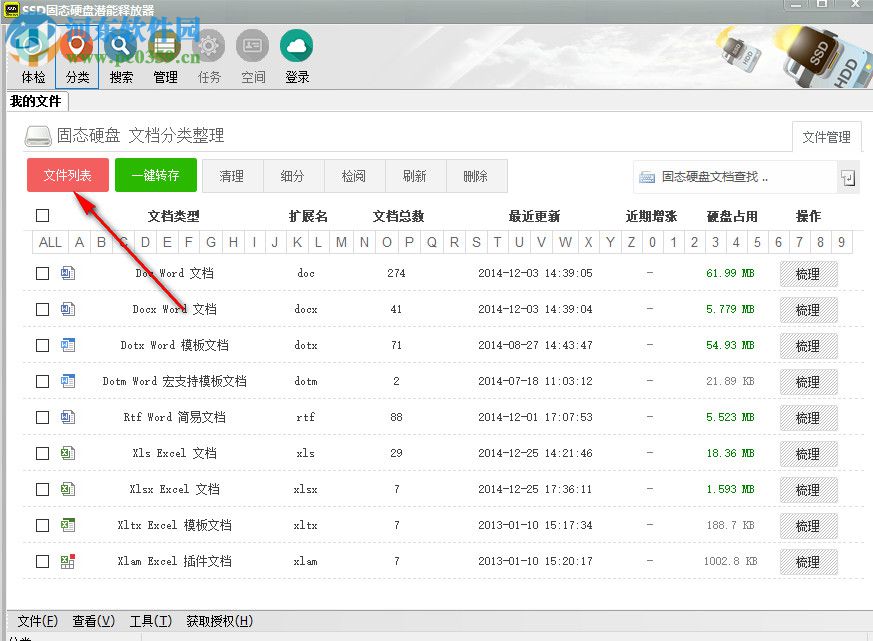Click 梳理 for the dotx row
Image resolution: width=873 pixels, height=641 pixels.
pos(808,346)
